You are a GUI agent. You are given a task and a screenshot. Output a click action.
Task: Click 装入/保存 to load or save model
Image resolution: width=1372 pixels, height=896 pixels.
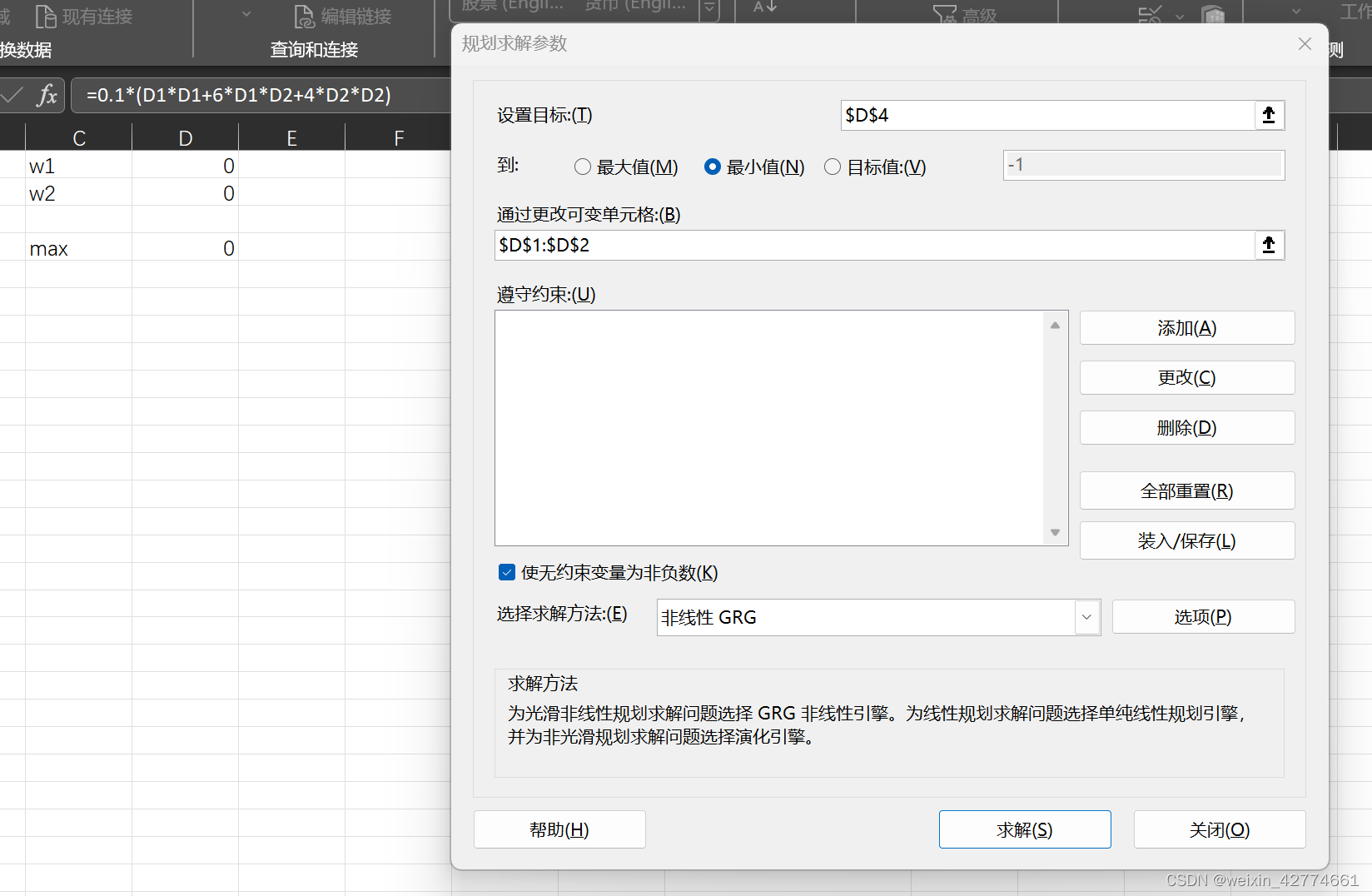tap(1186, 540)
